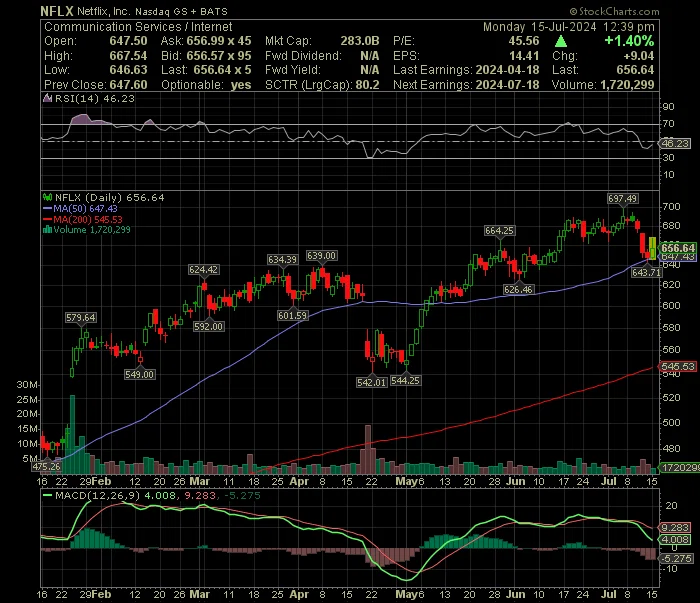Click the tall volume bar near 22 April
Screen dimensions: 700x603
click(368, 449)
